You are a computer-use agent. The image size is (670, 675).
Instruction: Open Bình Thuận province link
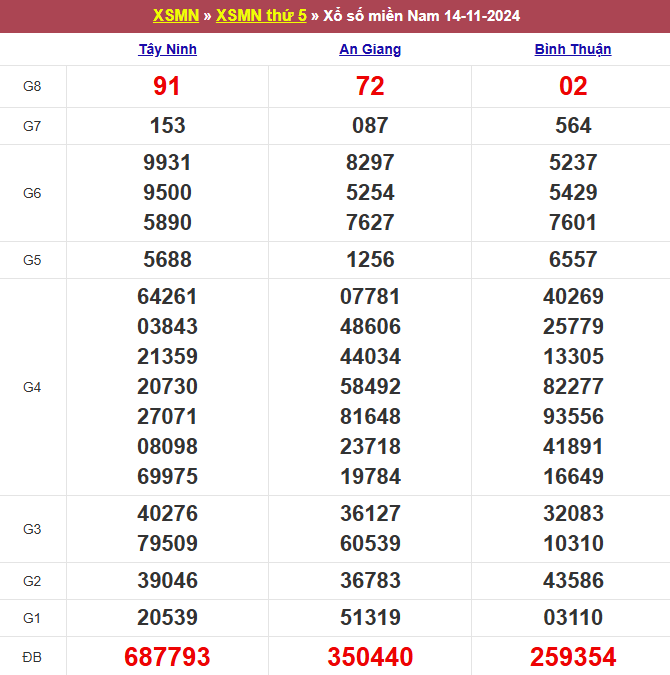click(573, 50)
